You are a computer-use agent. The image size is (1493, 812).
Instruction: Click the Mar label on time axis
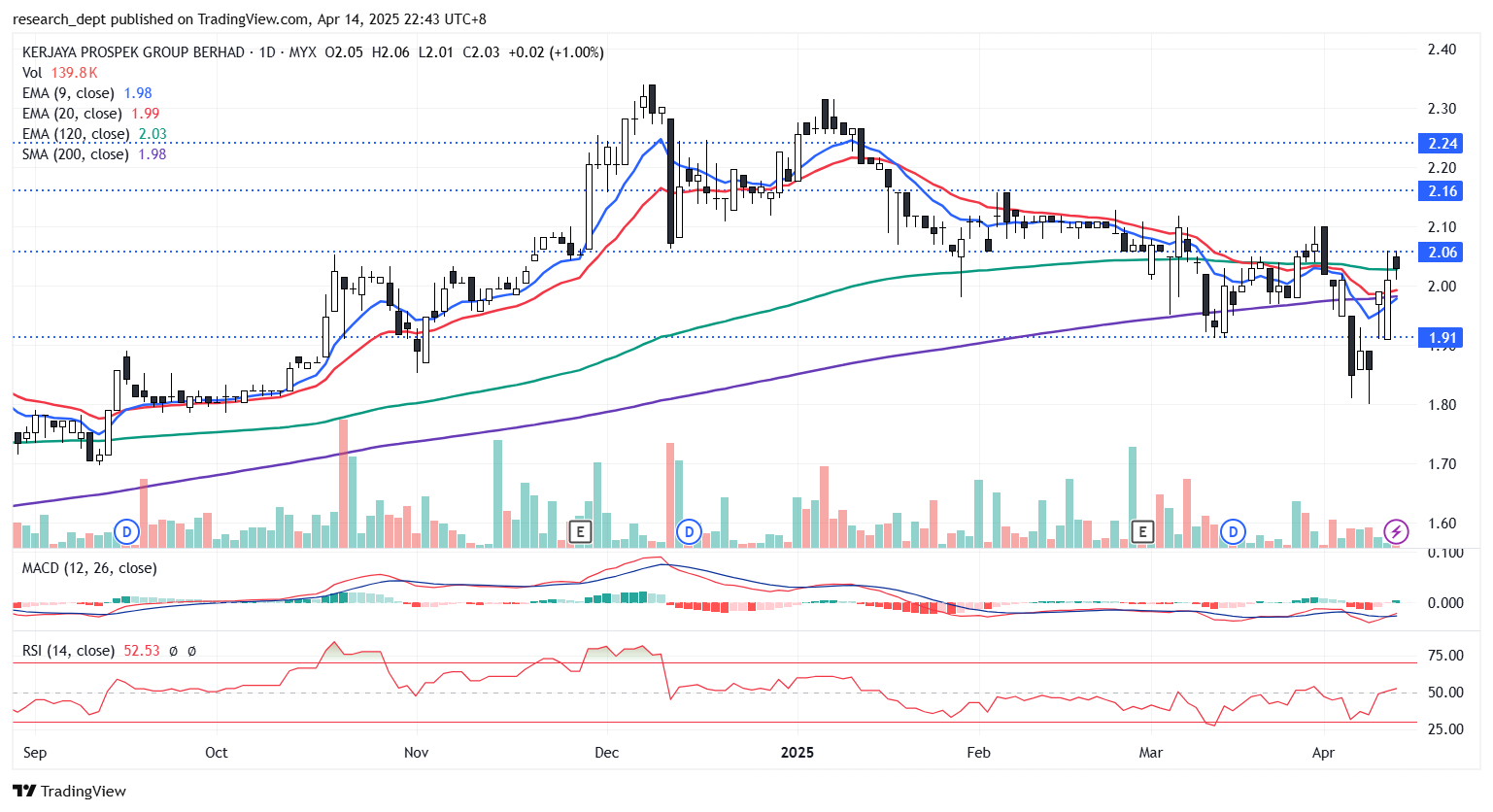pyautogui.click(x=1151, y=753)
